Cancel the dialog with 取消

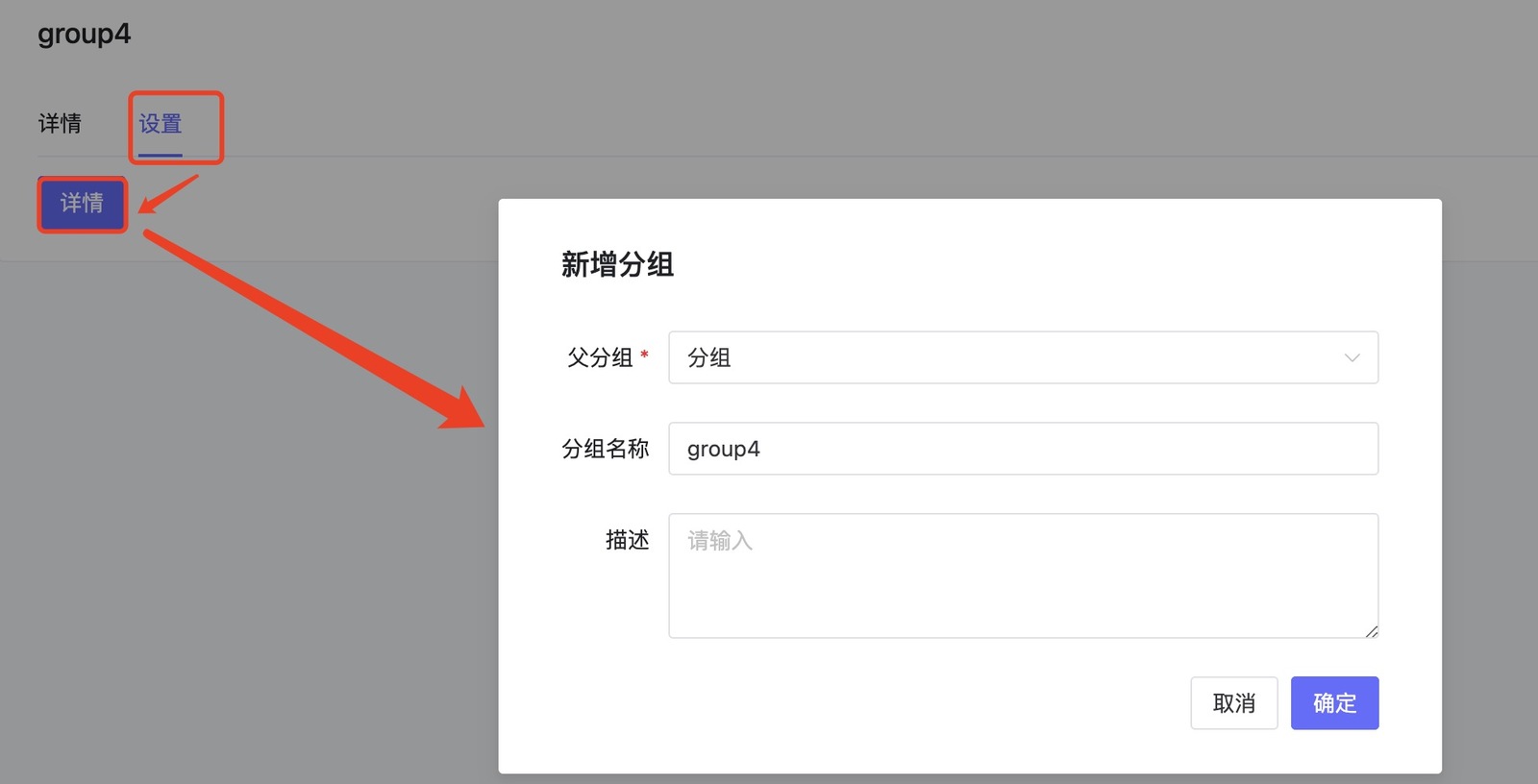[1233, 703]
